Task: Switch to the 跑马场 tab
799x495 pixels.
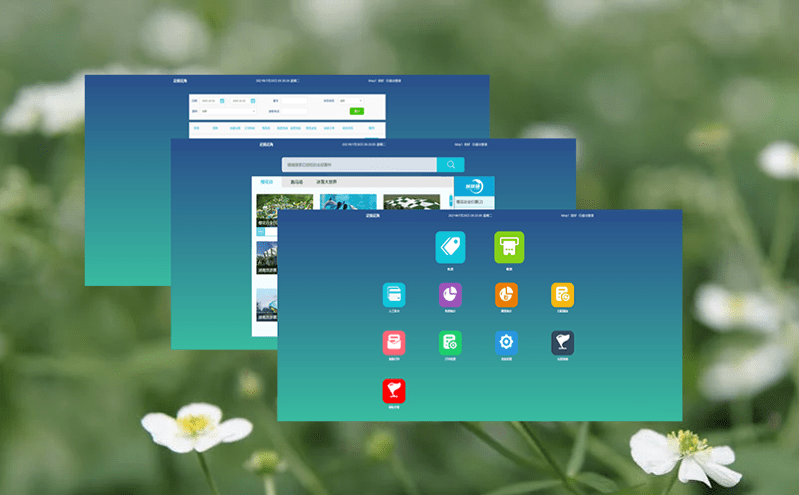Action: coord(297,183)
